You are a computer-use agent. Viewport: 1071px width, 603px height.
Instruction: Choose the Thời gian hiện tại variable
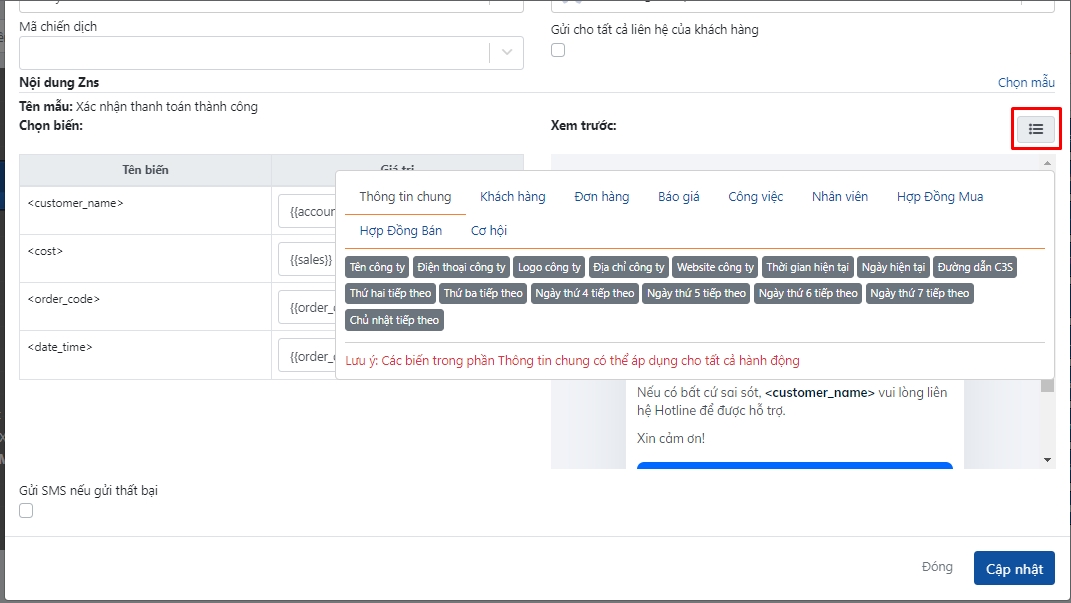[x=807, y=267]
